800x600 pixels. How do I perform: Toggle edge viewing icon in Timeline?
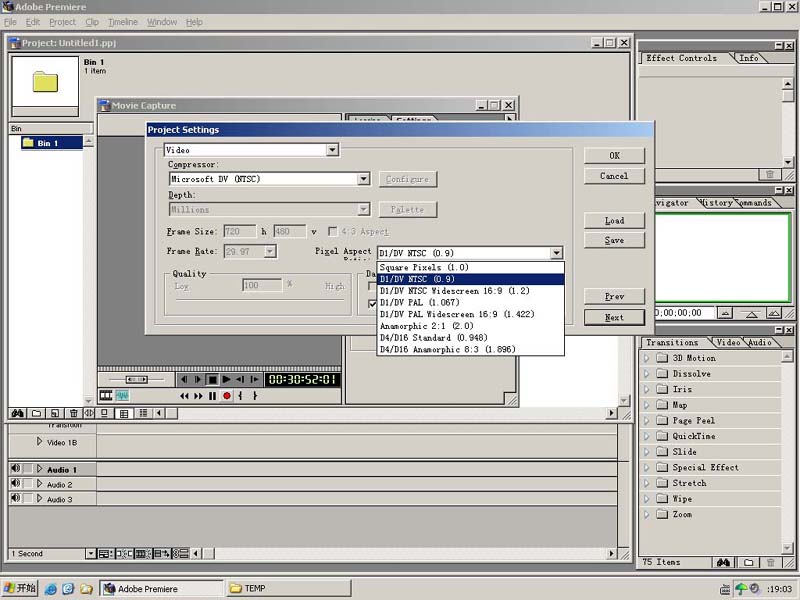click(143, 554)
